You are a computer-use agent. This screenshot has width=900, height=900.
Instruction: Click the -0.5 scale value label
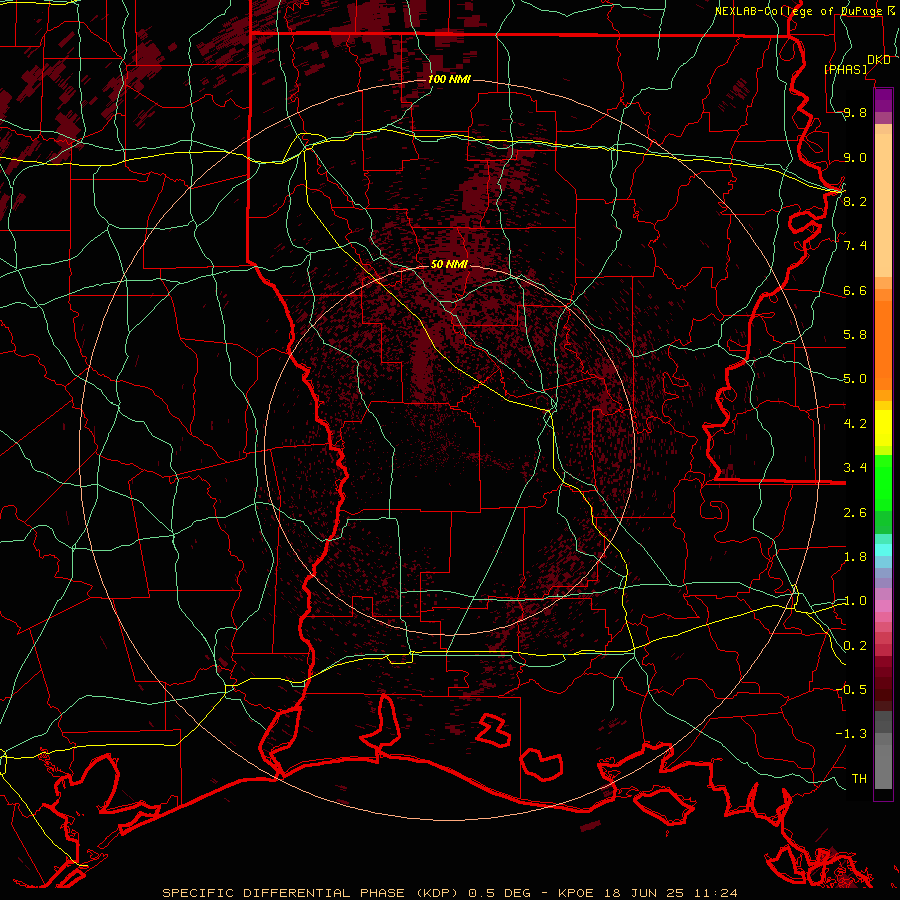pos(851,689)
